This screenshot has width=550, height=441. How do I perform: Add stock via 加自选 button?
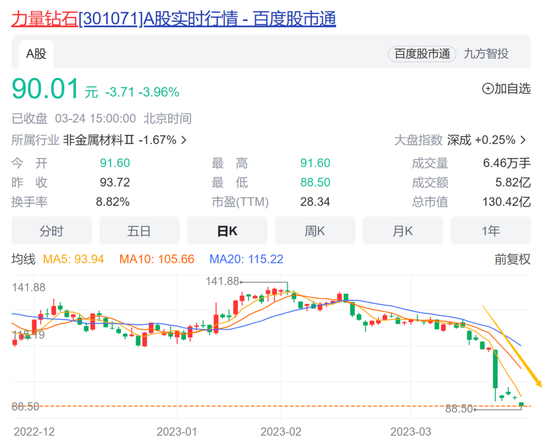point(506,89)
